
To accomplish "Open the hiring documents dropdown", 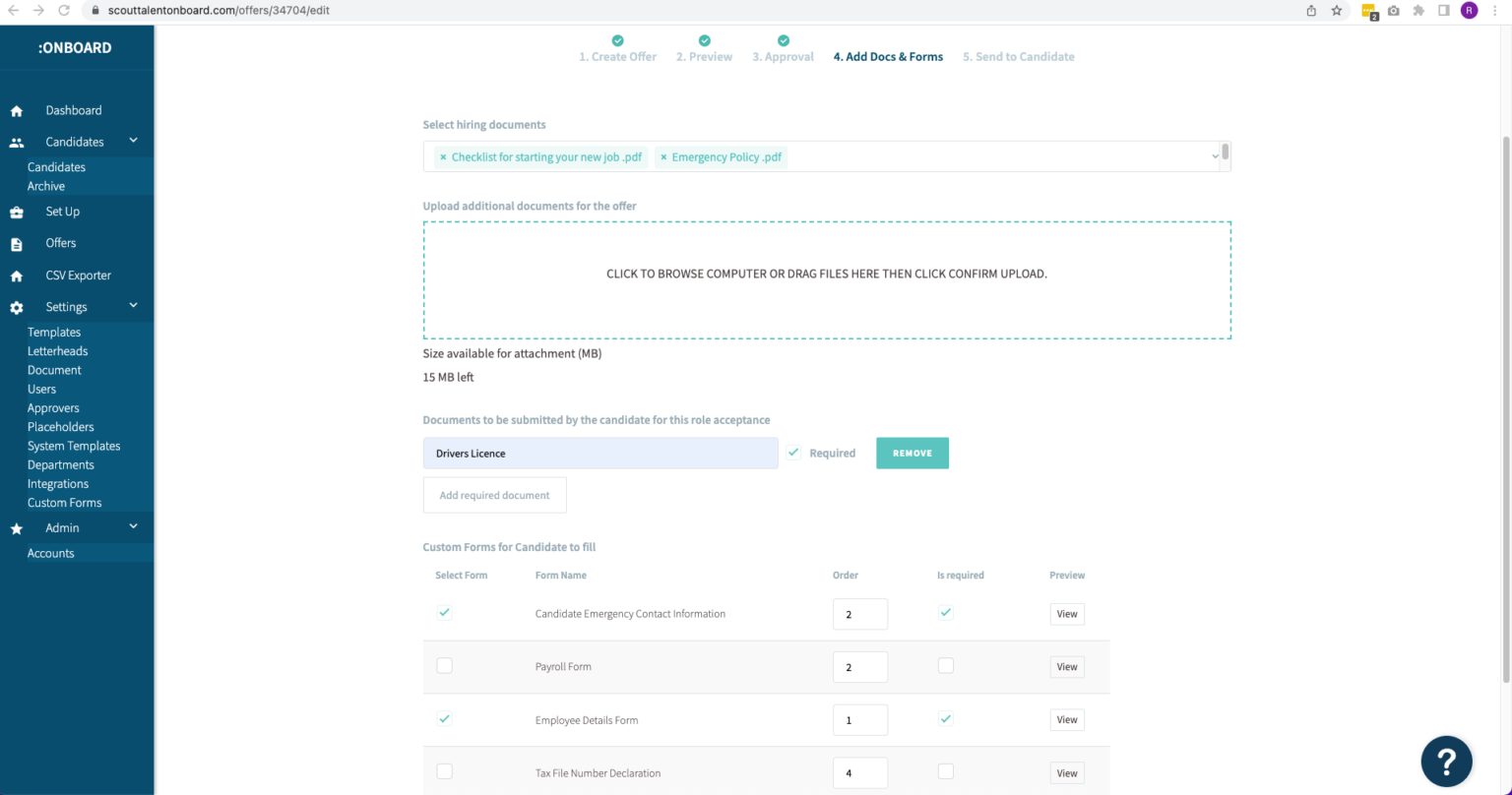I will point(1214,155).
